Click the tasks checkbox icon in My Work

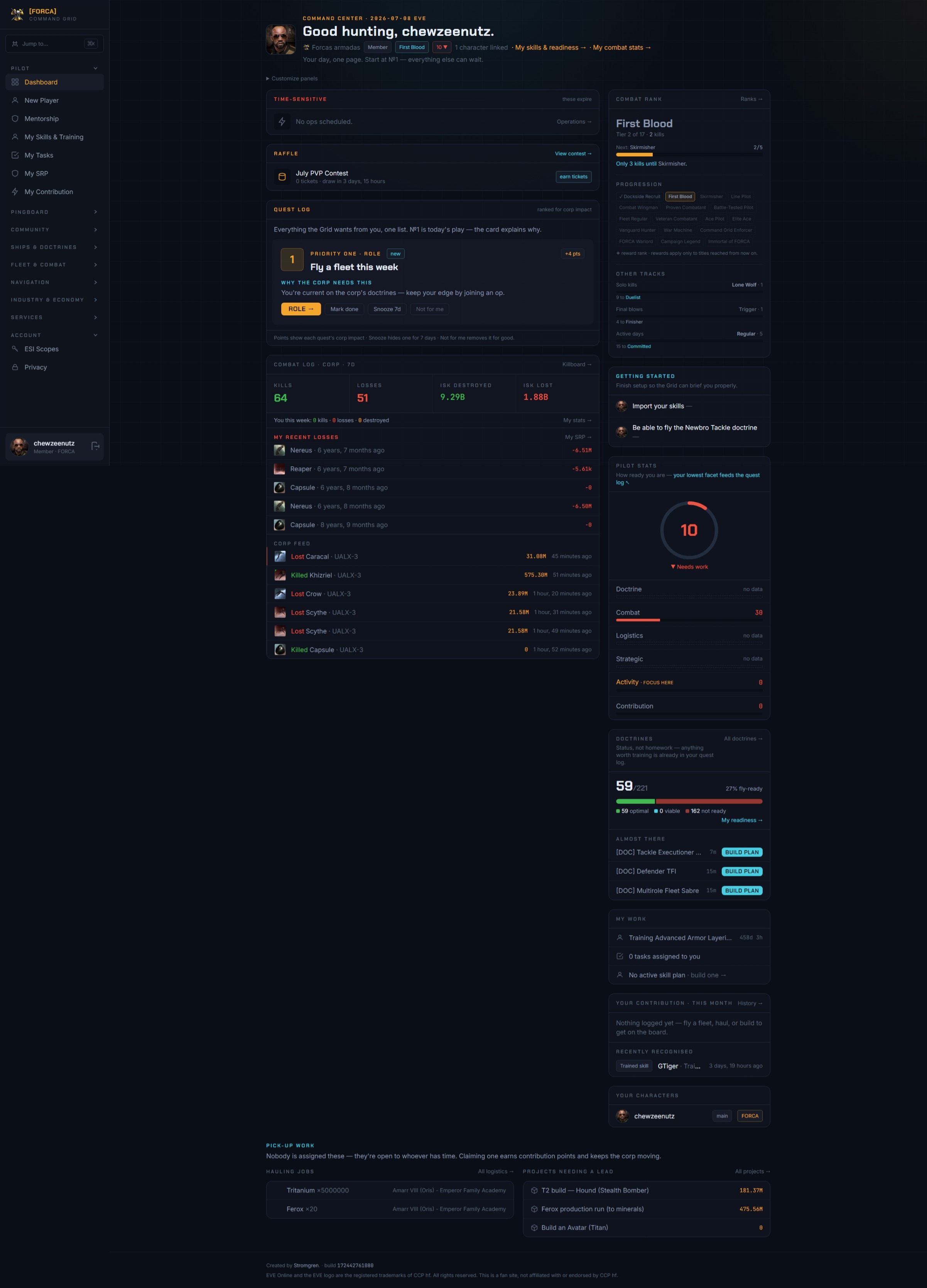coord(620,956)
